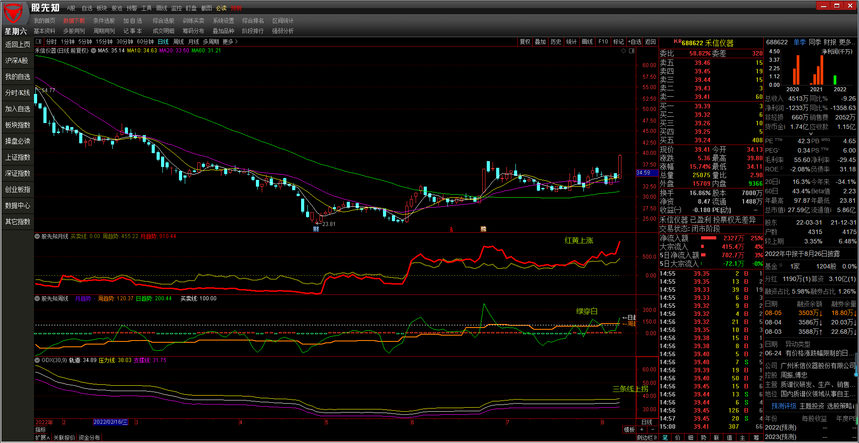Click 模板 button at chart bottom
This screenshot has height=443, width=859.
(629, 430)
